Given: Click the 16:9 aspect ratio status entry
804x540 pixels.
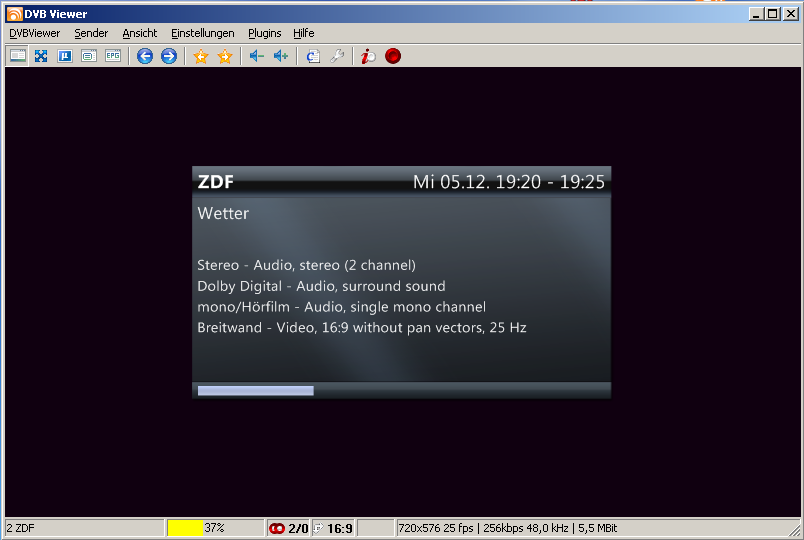Looking at the screenshot, I should point(333,528).
